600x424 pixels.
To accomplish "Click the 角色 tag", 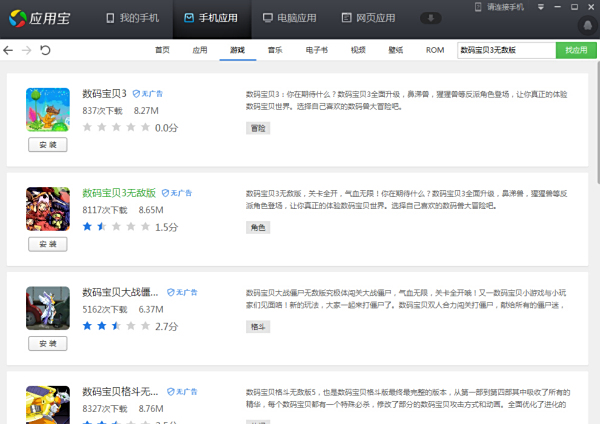I will tap(258, 228).
